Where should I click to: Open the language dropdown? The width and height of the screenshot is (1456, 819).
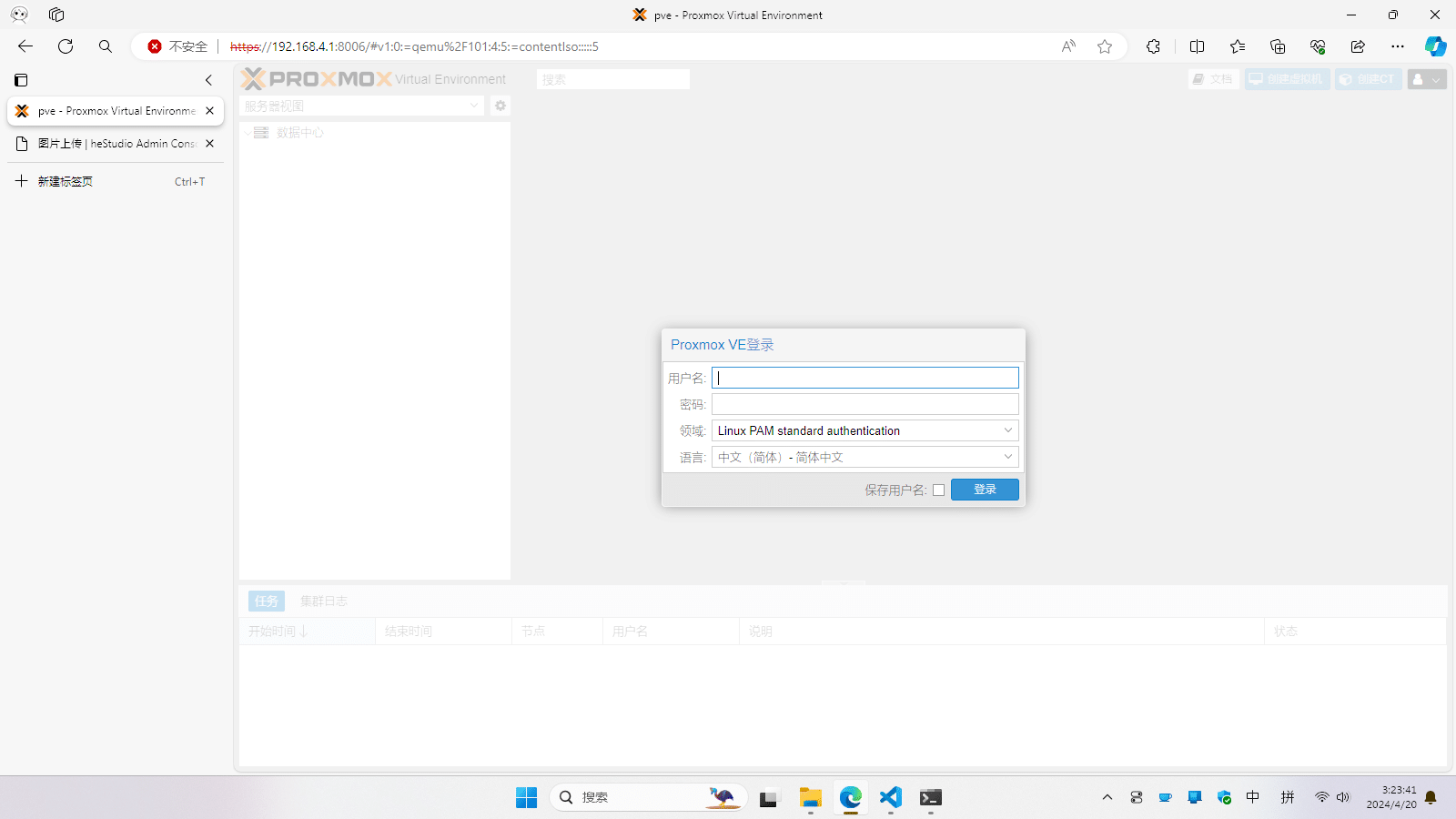864,457
